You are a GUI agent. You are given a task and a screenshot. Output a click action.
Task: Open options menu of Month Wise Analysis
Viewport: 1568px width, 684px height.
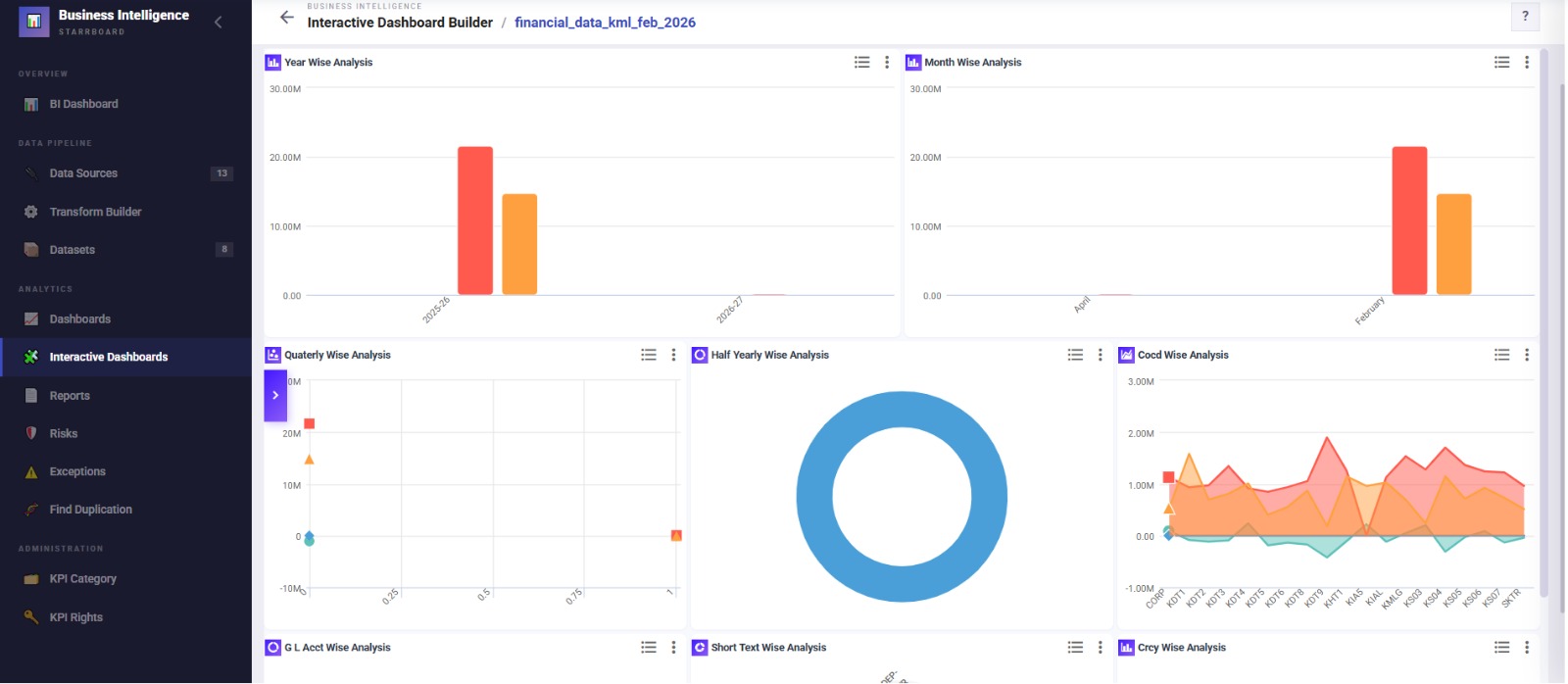1527,62
